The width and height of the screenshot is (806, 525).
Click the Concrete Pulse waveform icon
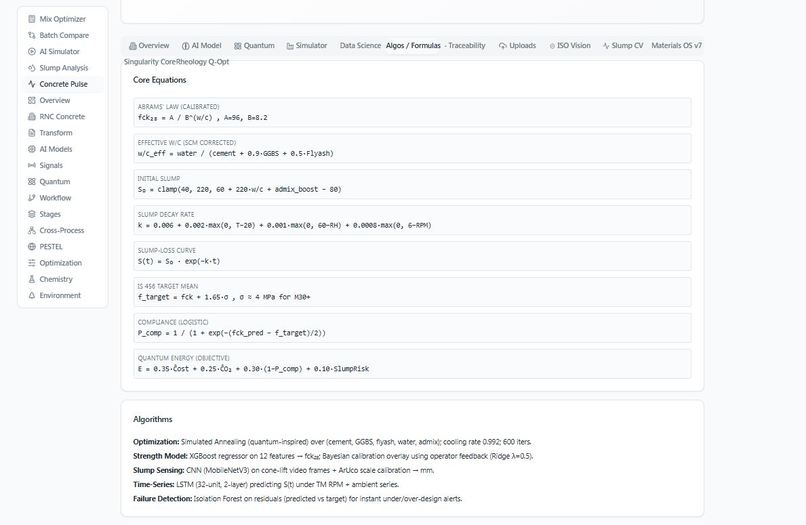(x=32, y=84)
